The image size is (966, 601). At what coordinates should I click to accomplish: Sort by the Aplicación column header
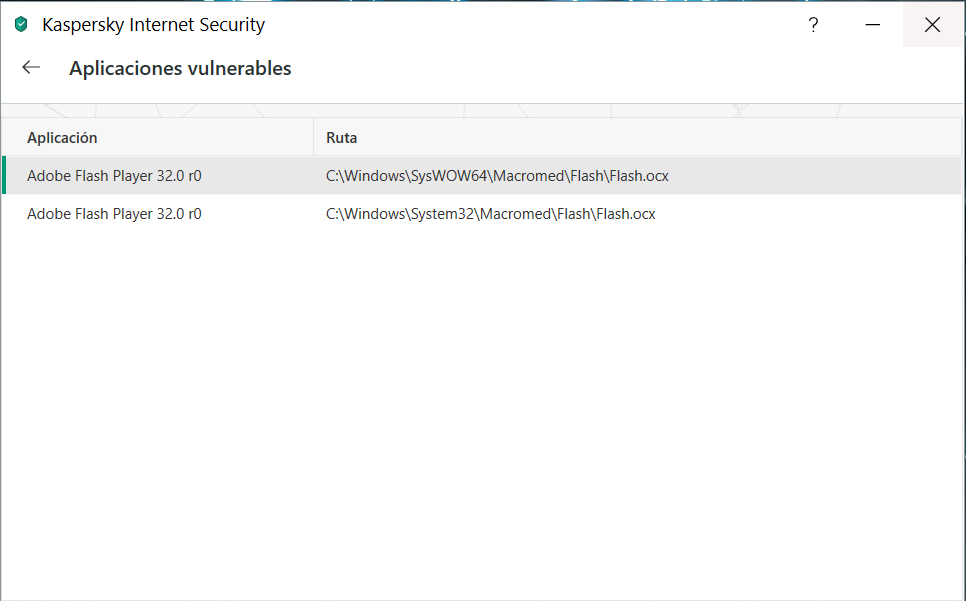[62, 138]
